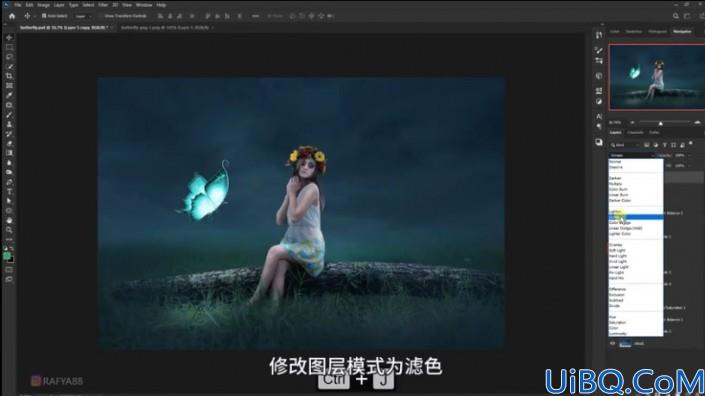Viewport: 705px width, 396px height.
Task: Click the background color swatch
Action: coord(11,259)
